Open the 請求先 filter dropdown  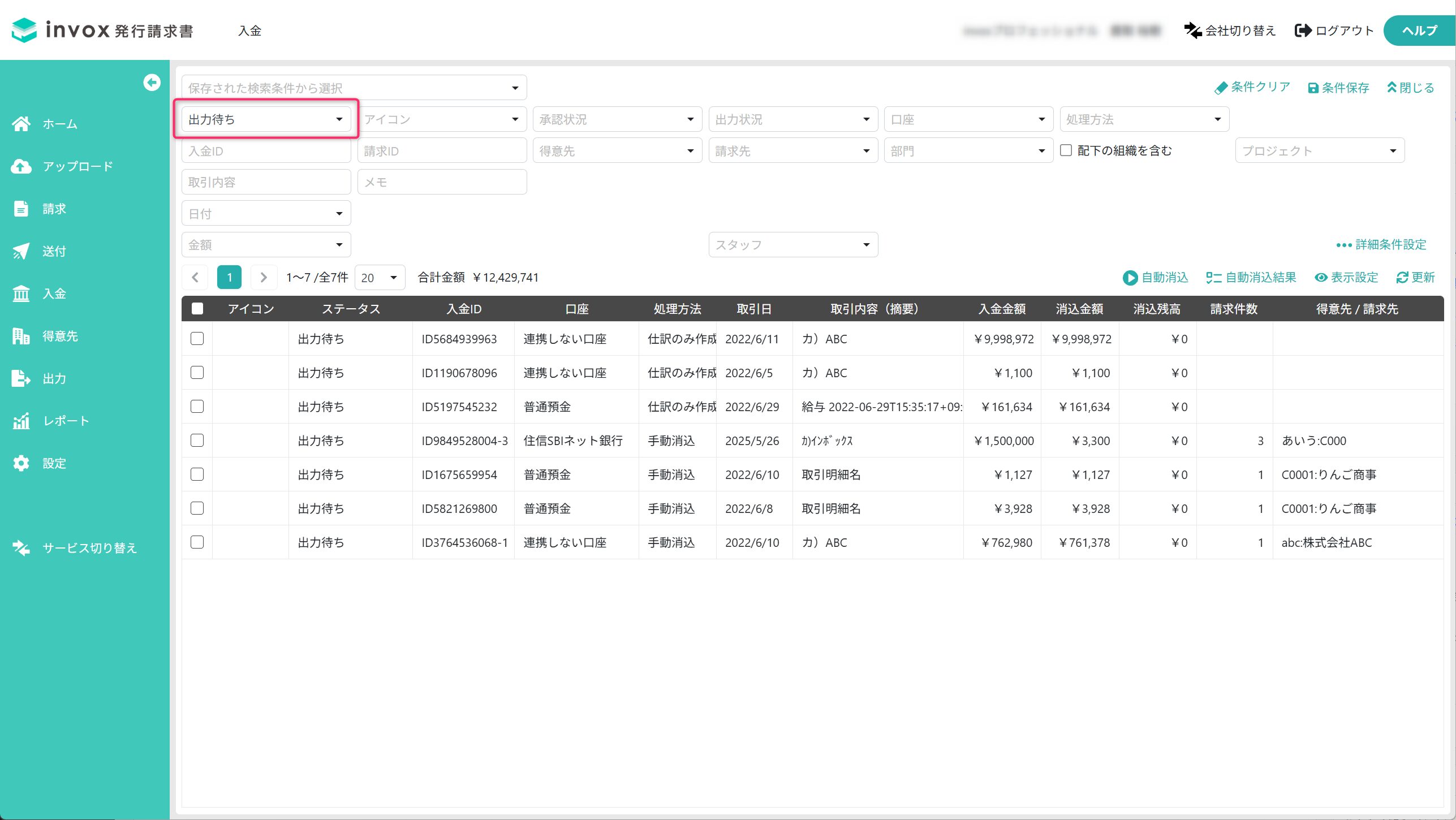tap(793, 151)
